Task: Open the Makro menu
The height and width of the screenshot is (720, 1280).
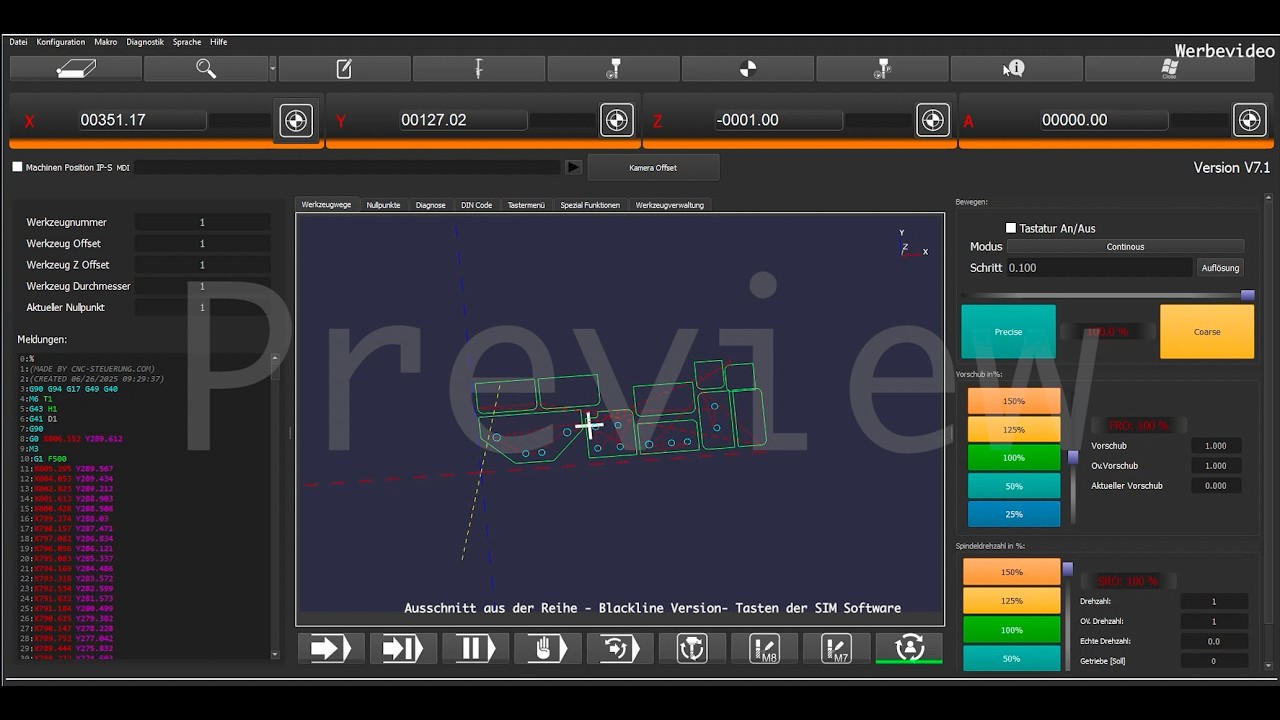Action: pos(106,42)
